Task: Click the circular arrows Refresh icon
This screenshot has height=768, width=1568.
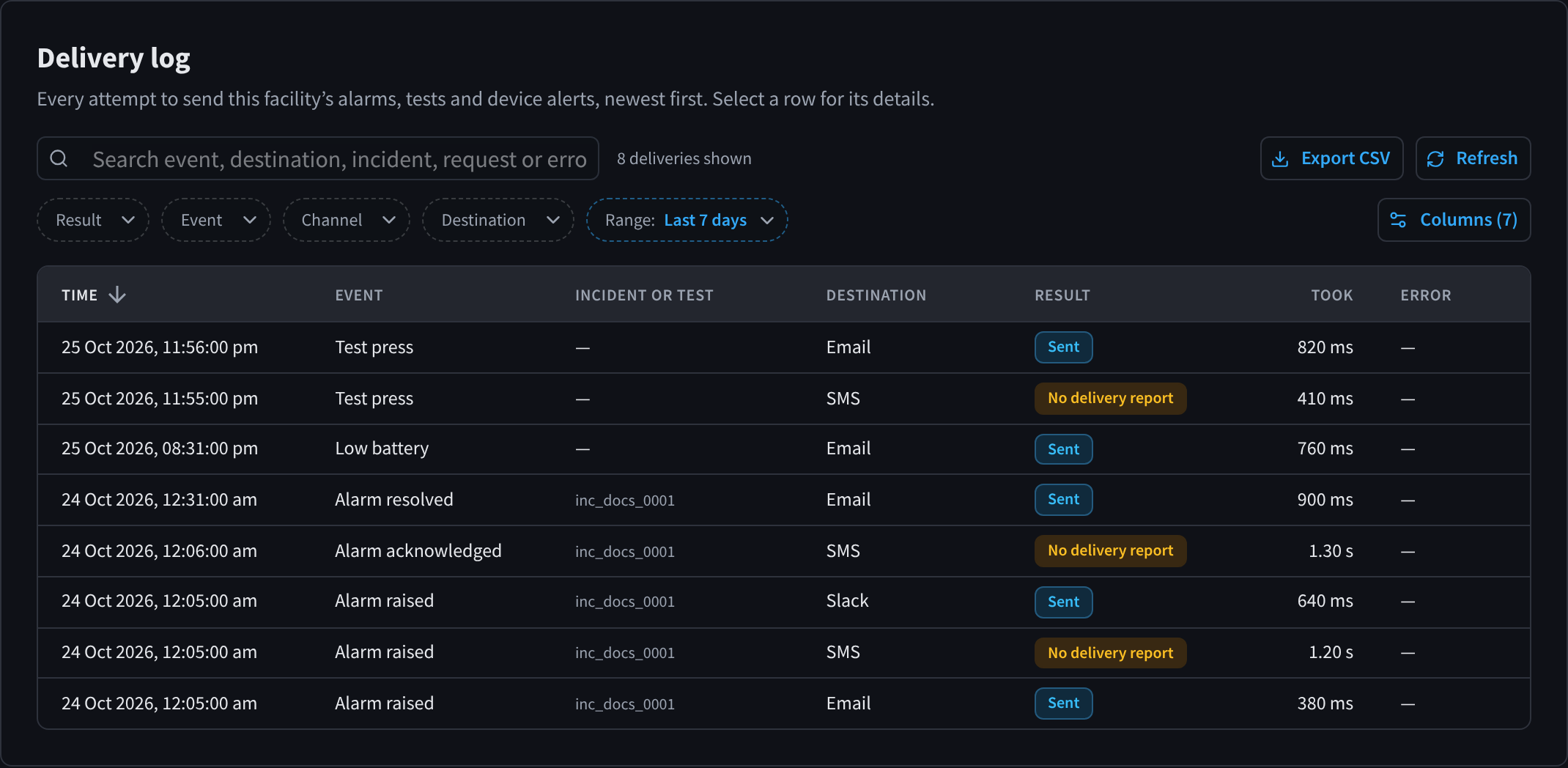Action: pyautogui.click(x=1435, y=159)
